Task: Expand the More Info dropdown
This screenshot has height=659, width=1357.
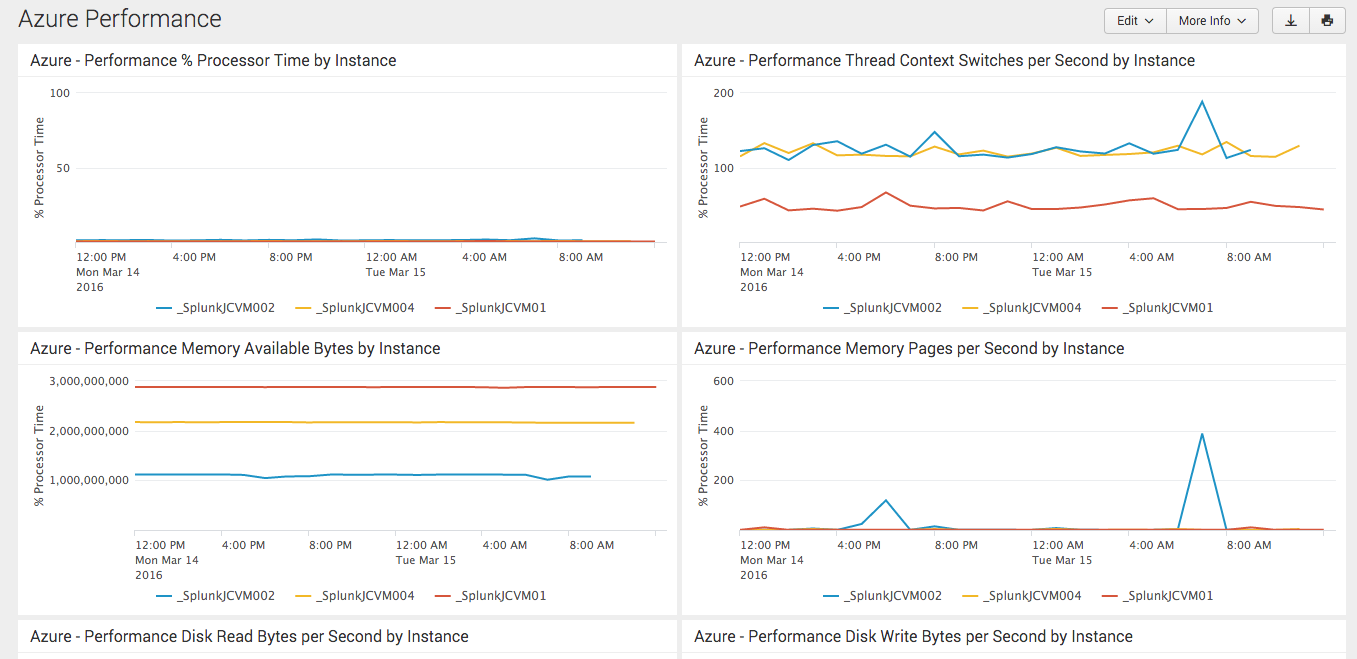Action: pos(1212,21)
